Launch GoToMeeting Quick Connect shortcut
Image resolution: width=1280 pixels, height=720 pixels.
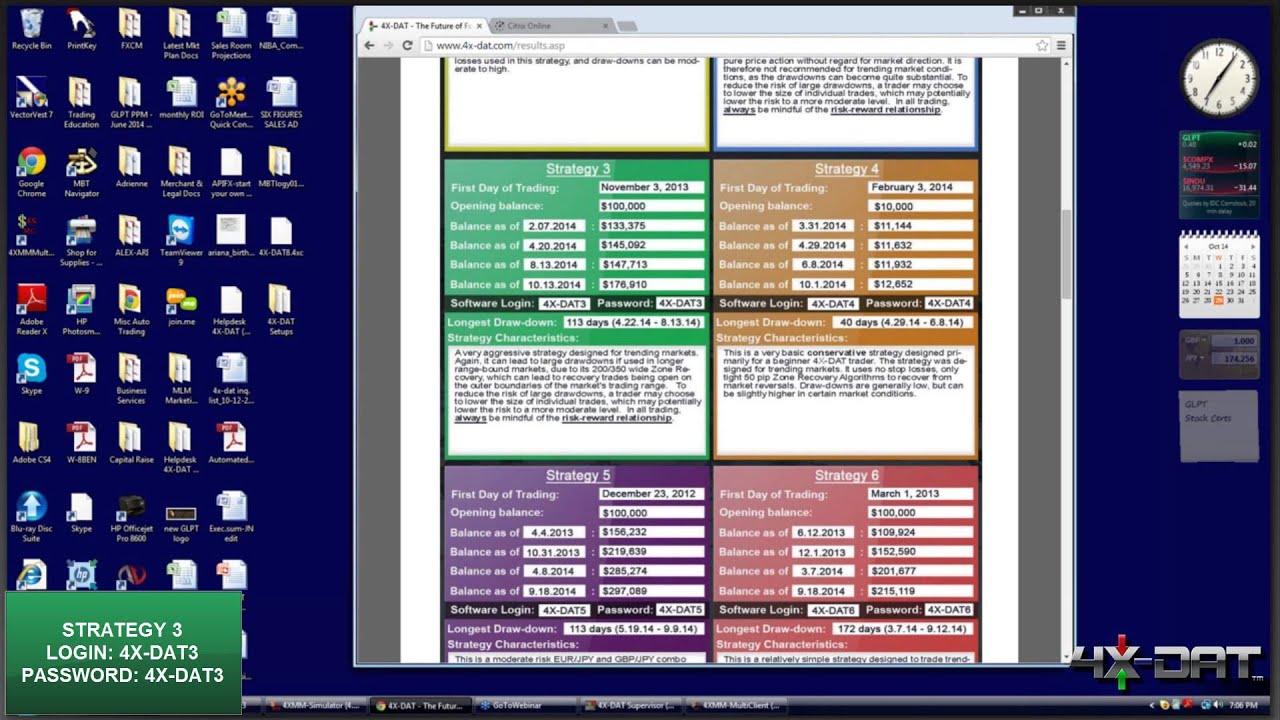point(231,102)
